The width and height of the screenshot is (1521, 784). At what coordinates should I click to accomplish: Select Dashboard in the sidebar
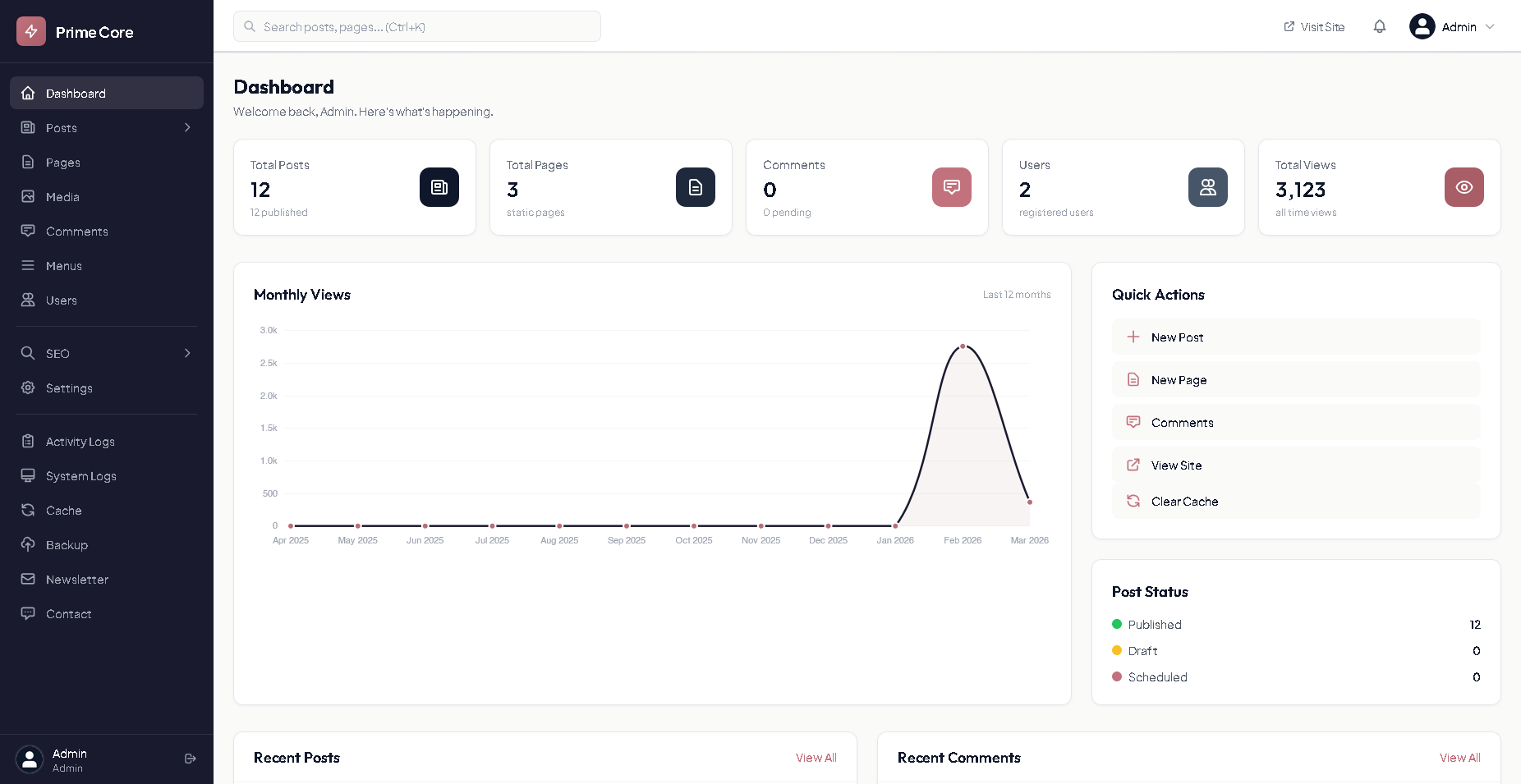click(76, 93)
